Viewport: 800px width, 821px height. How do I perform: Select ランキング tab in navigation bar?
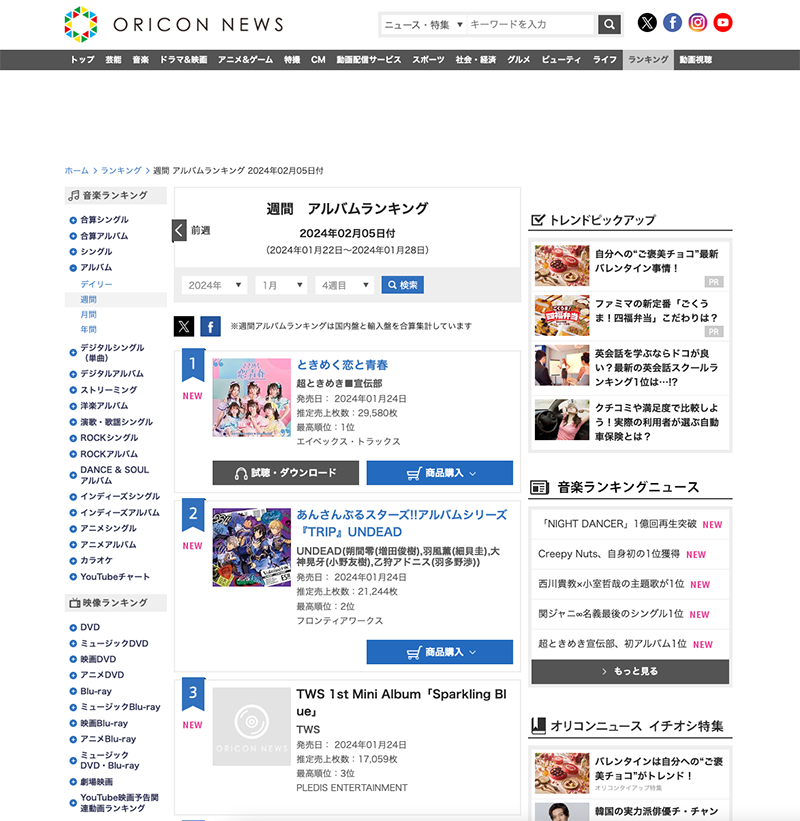click(x=648, y=60)
